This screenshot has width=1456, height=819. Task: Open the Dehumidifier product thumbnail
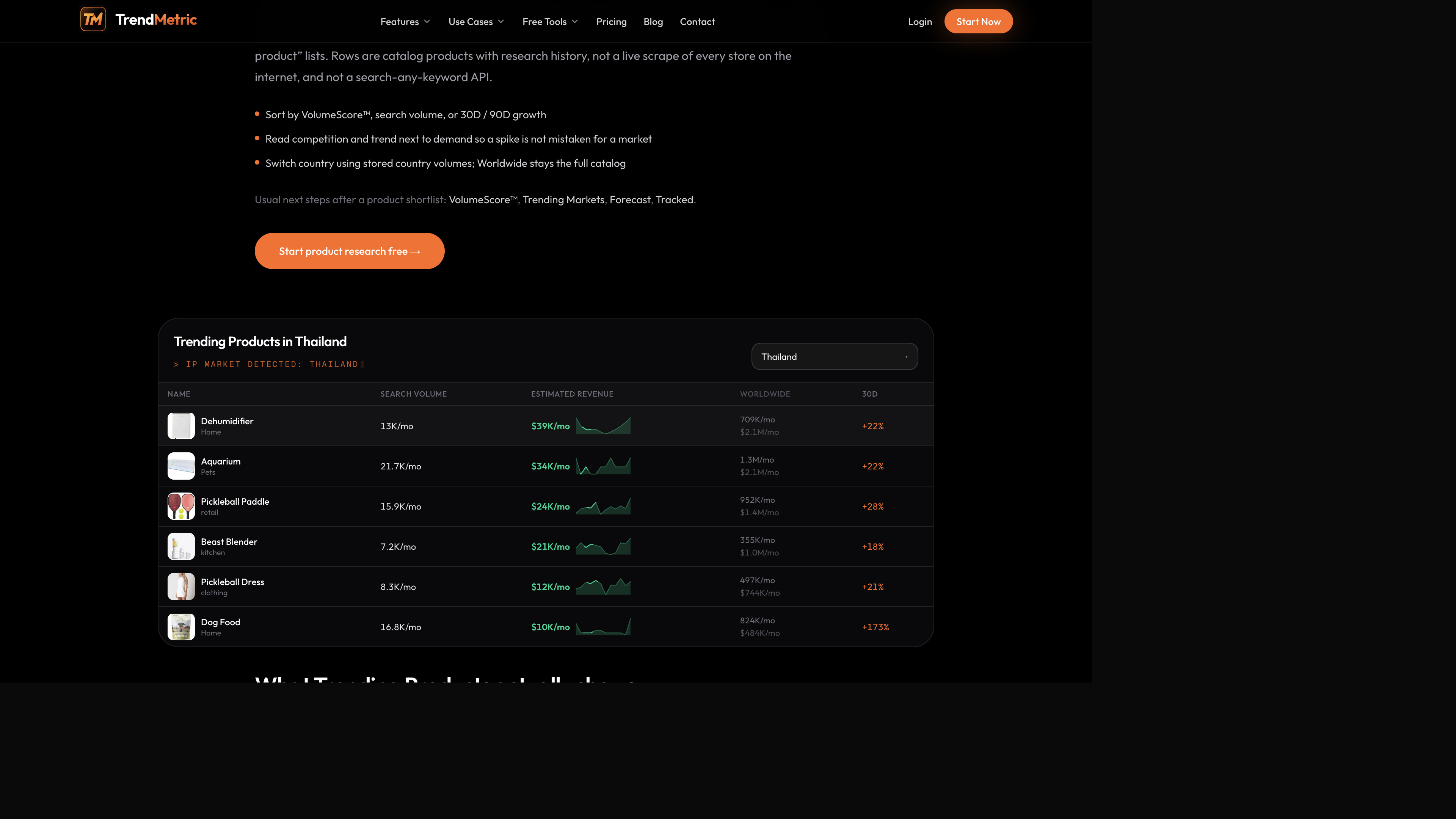(x=181, y=425)
